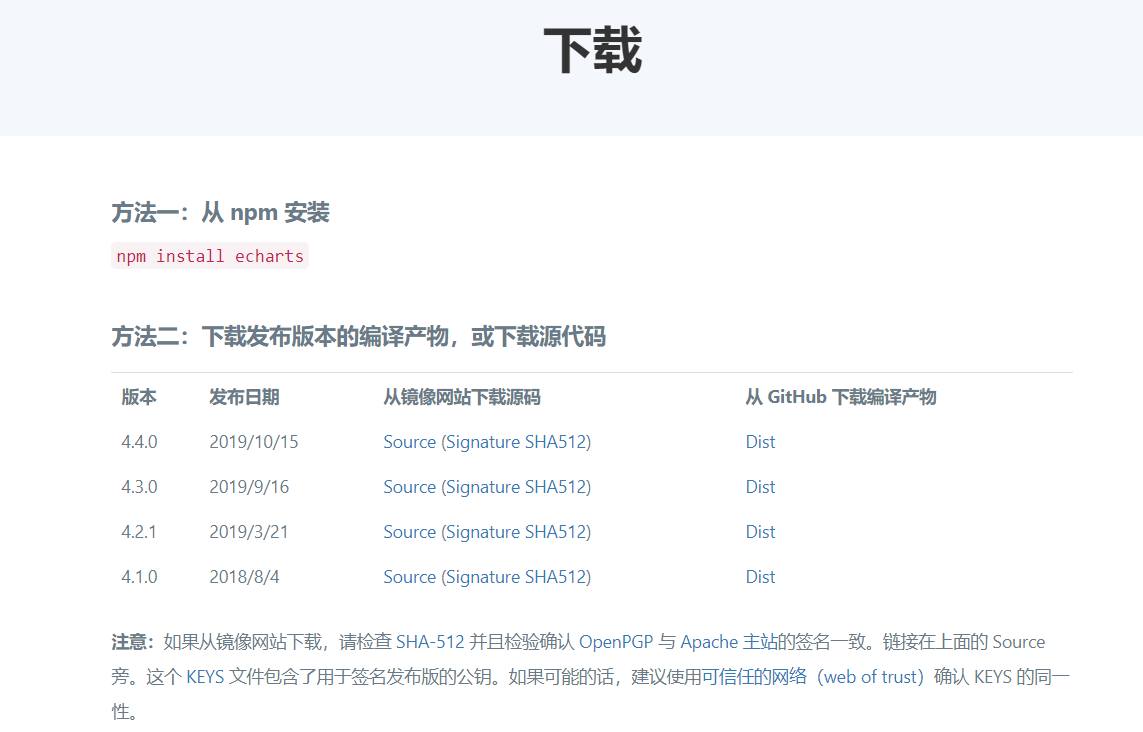Click the release date 2019/9/16
The width and height of the screenshot is (1143, 732).
pyautogui.click(x=249, y=487)
